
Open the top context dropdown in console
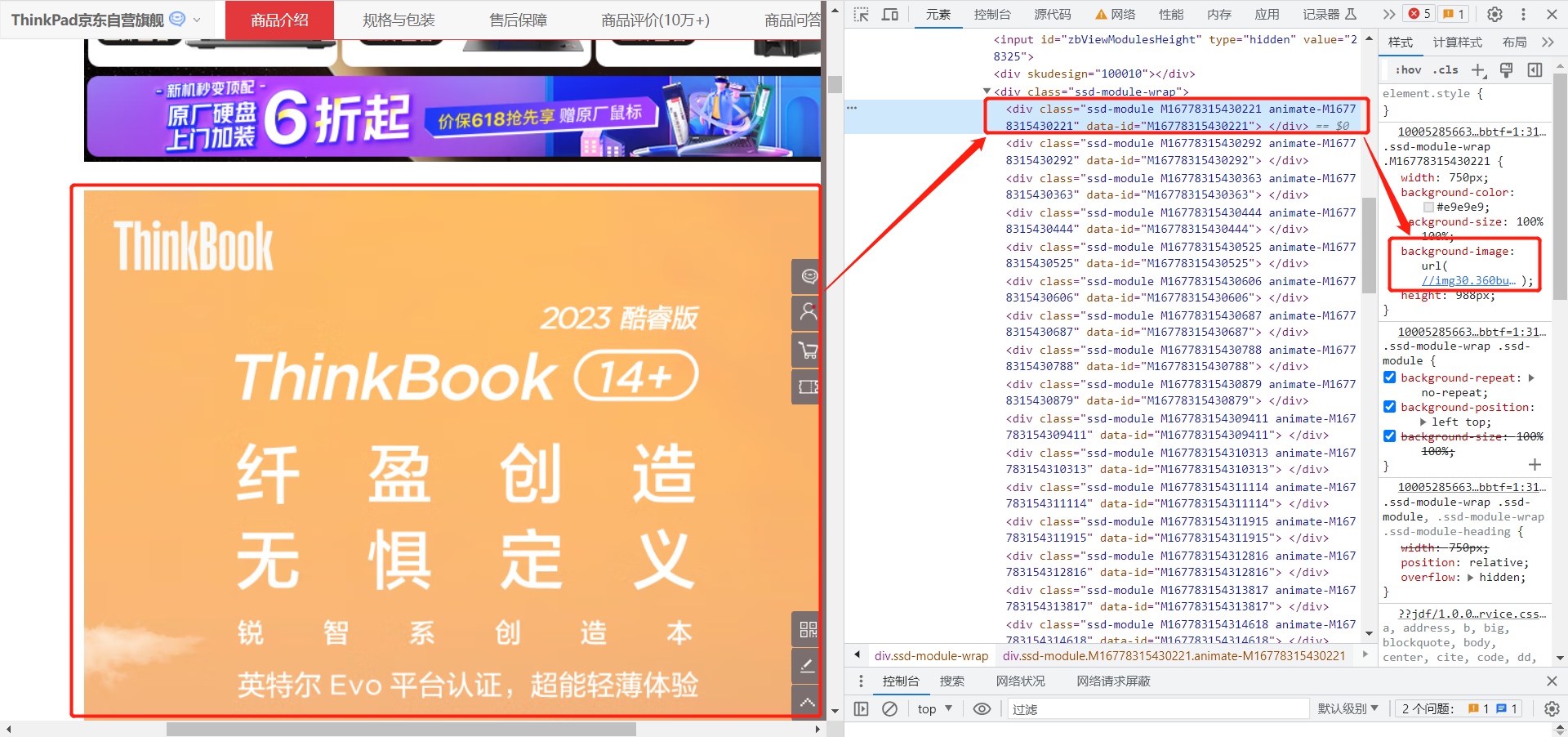[x=935, y=708]
